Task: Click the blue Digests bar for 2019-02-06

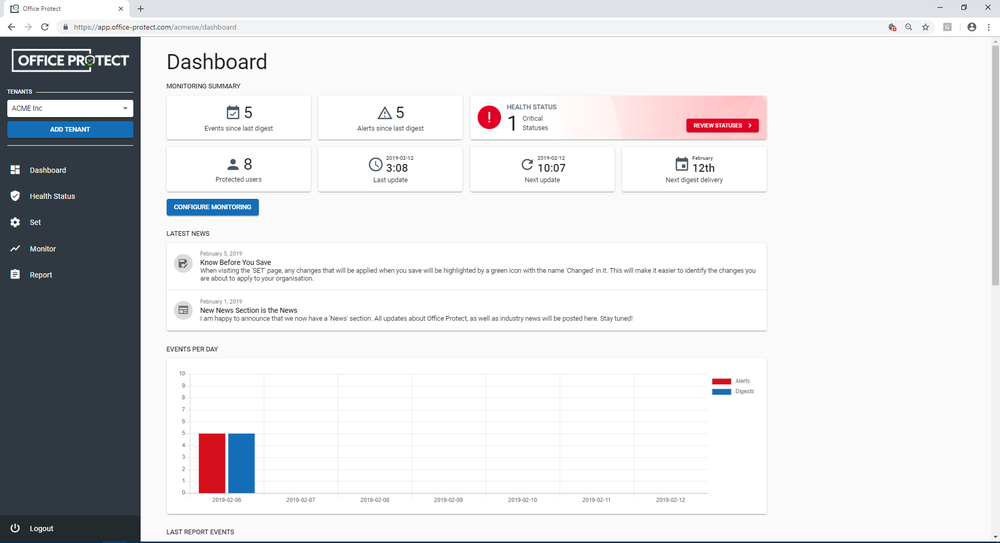Action: point(241,463)
